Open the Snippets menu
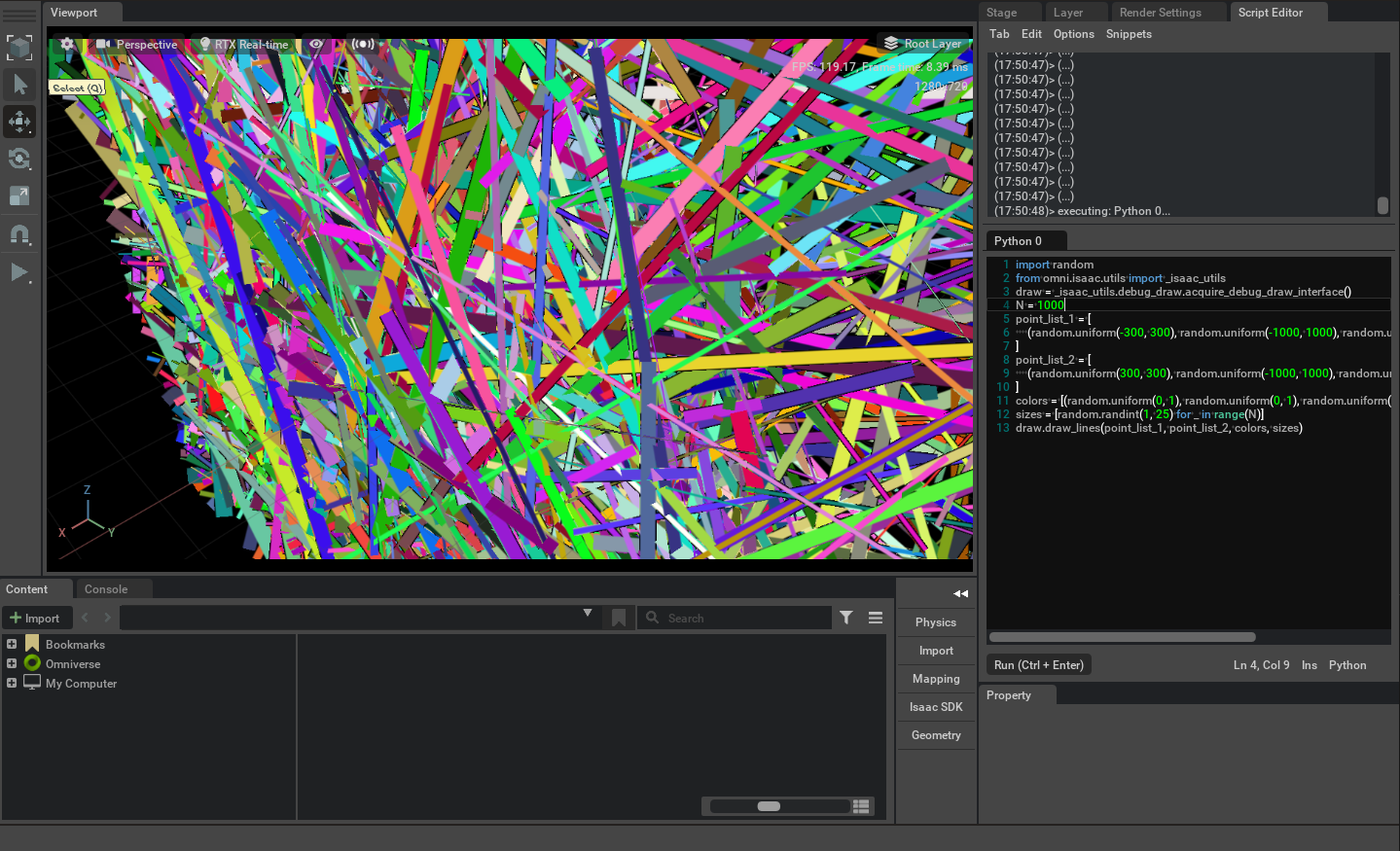 pos(1129,34)
